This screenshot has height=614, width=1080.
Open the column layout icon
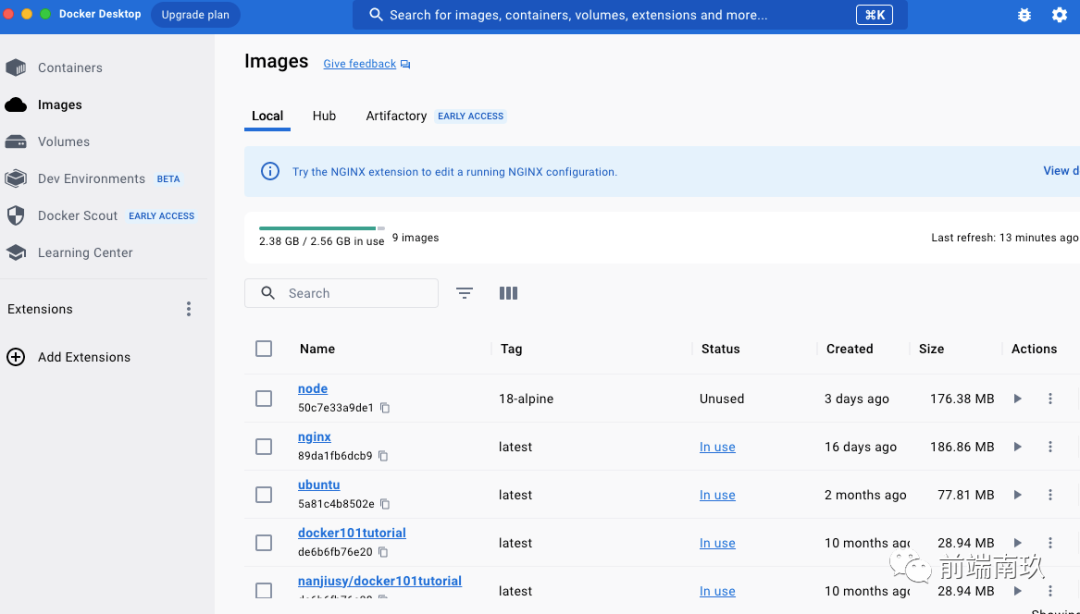[508, 294]
